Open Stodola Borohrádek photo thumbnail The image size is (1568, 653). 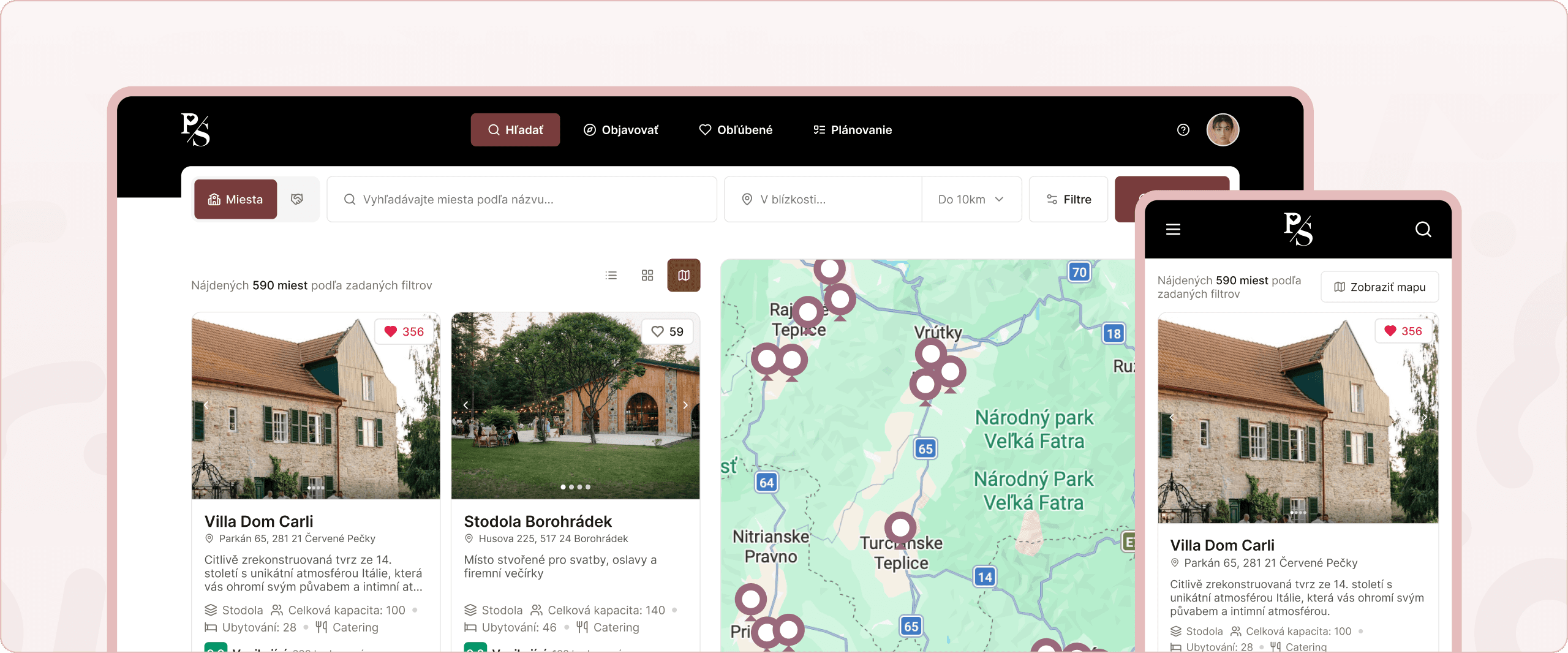576,406
